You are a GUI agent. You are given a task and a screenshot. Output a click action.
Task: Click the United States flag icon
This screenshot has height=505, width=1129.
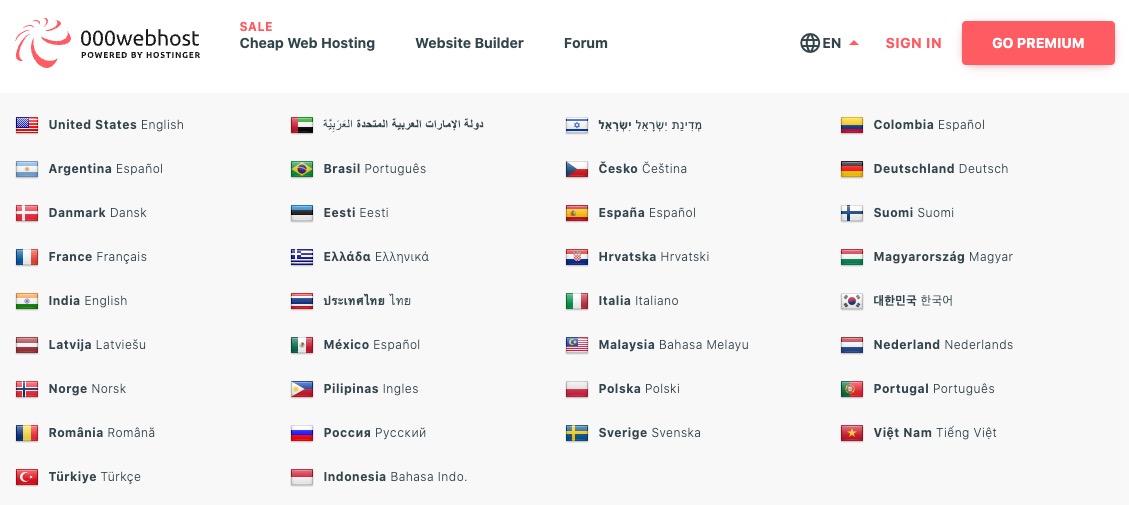click(x=27, y=125)
